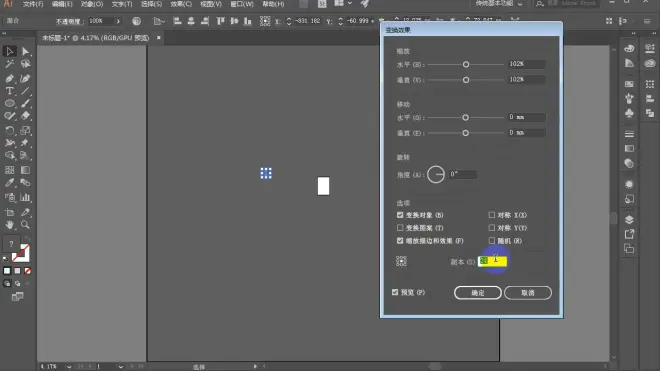Select the Eyedropper tool
Viewport: 660px width, 371px height.
(9, 183)
